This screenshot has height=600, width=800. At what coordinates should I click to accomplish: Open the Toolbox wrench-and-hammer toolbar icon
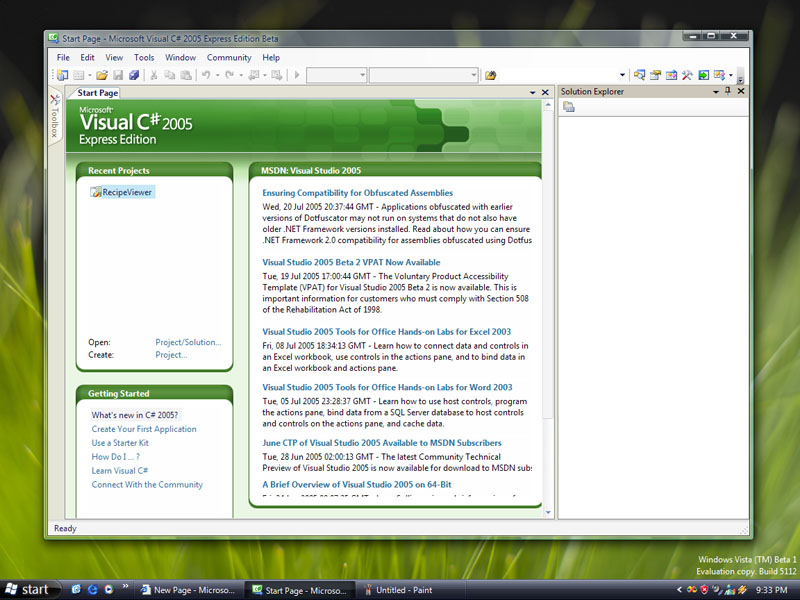pyautogui.click(x=687, y=76)
